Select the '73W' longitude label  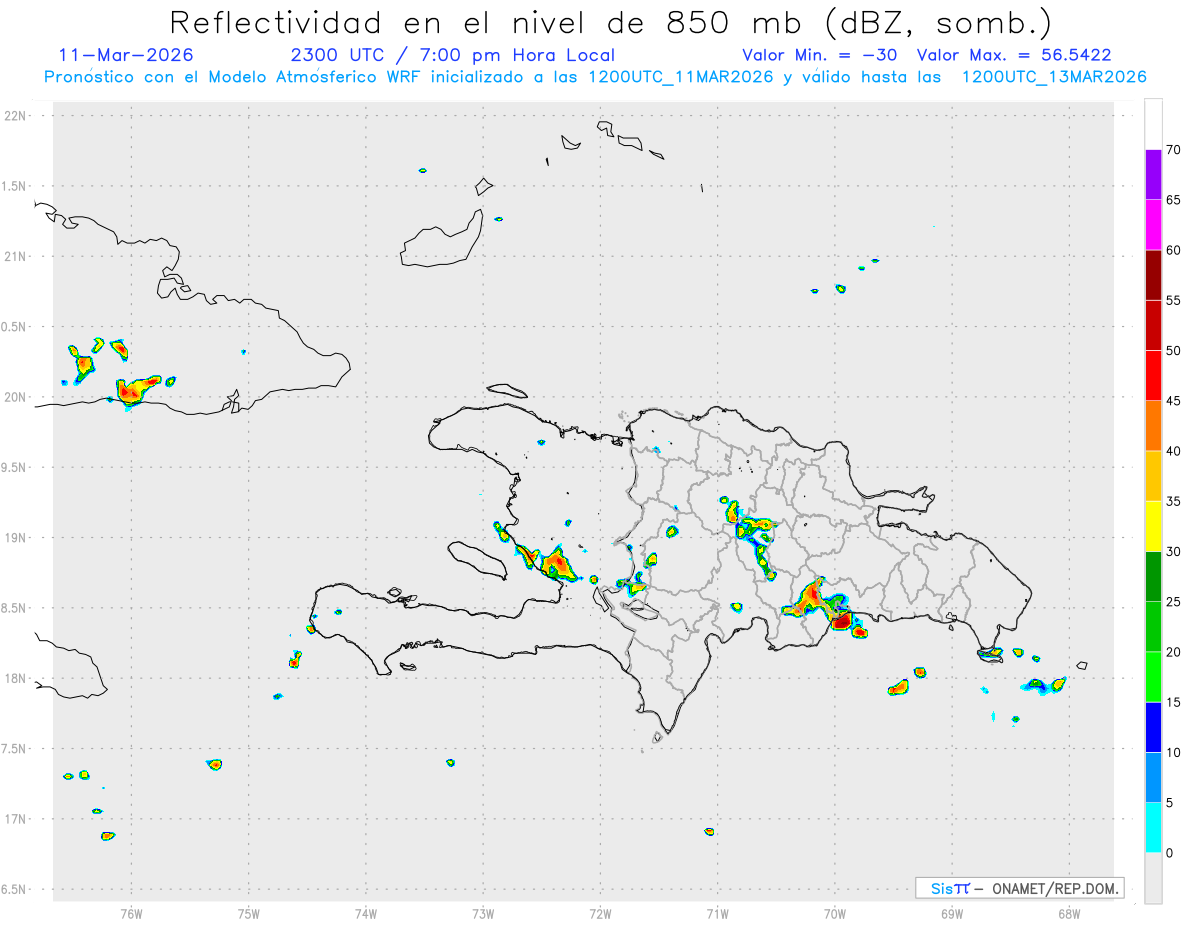coord(483,913)
